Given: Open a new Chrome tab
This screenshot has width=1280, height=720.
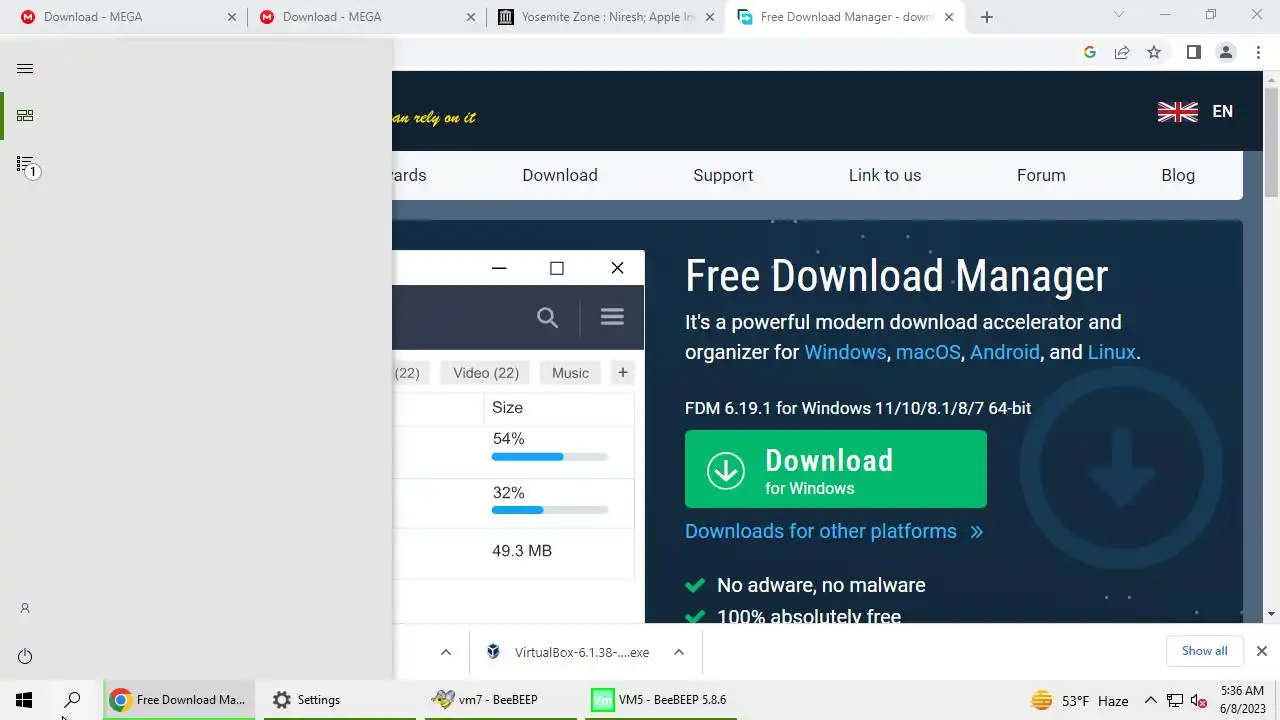Looking at the screenshot, I should click(x=987, y=17).
